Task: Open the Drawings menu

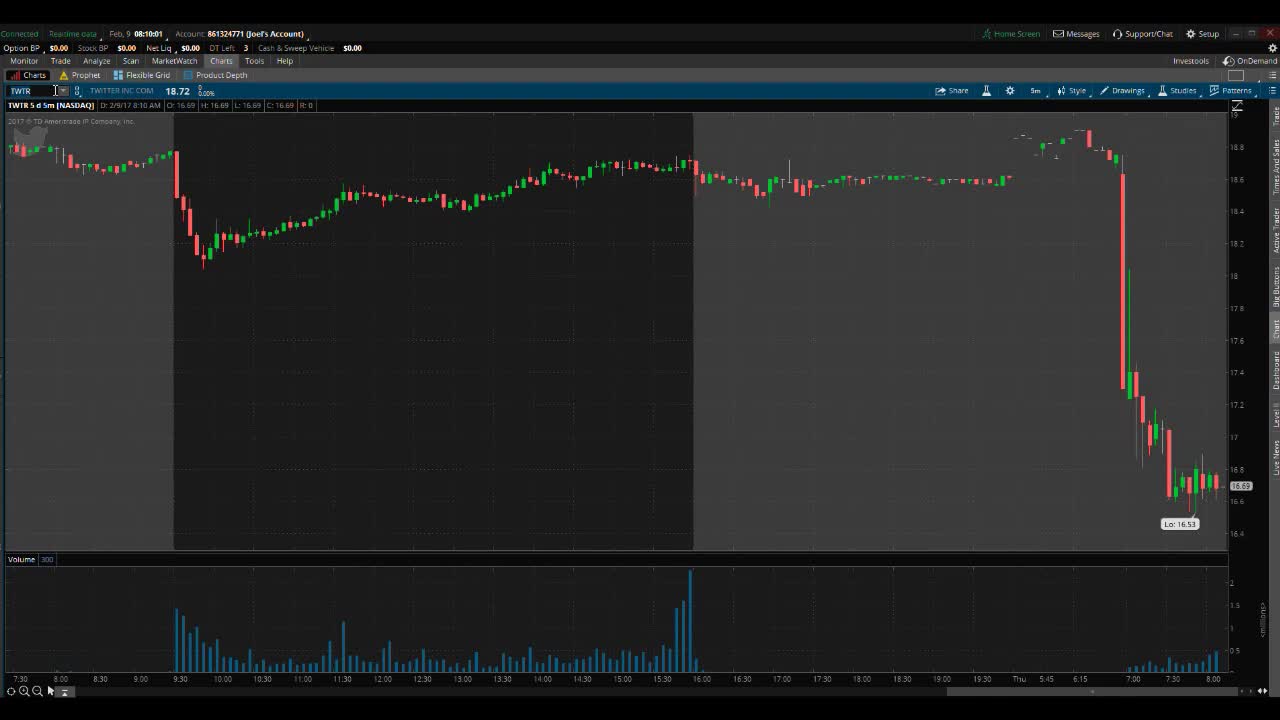Action: click(x=1122, y=91)
